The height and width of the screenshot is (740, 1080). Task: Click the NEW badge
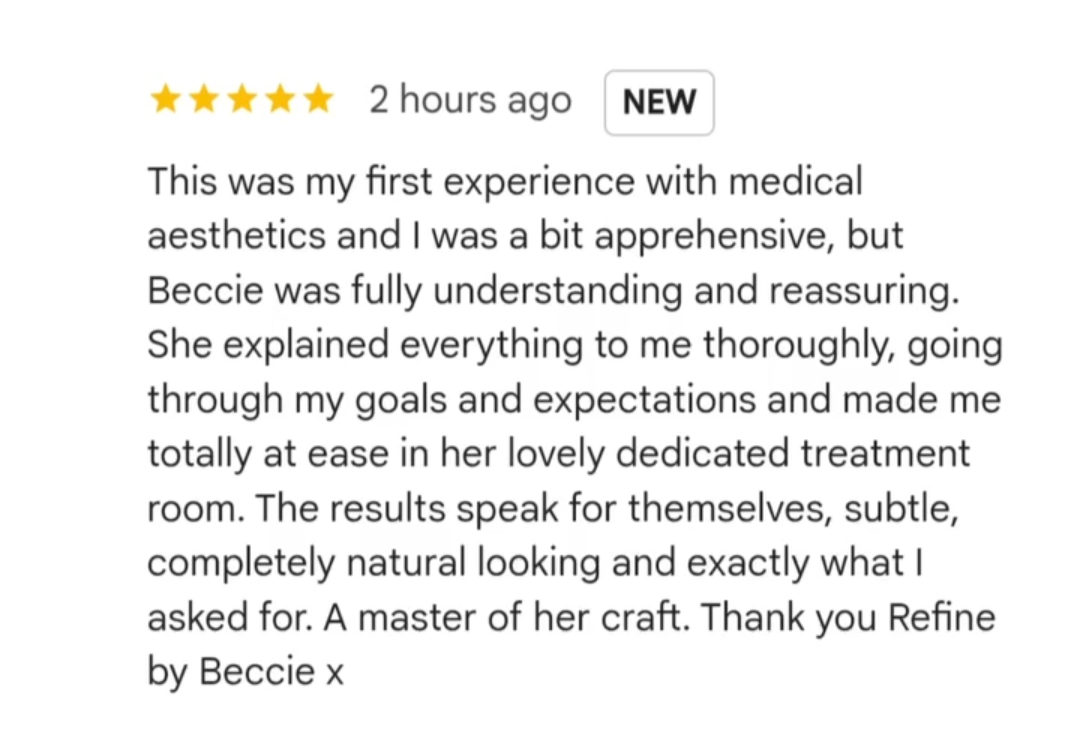tap(659, 103)
